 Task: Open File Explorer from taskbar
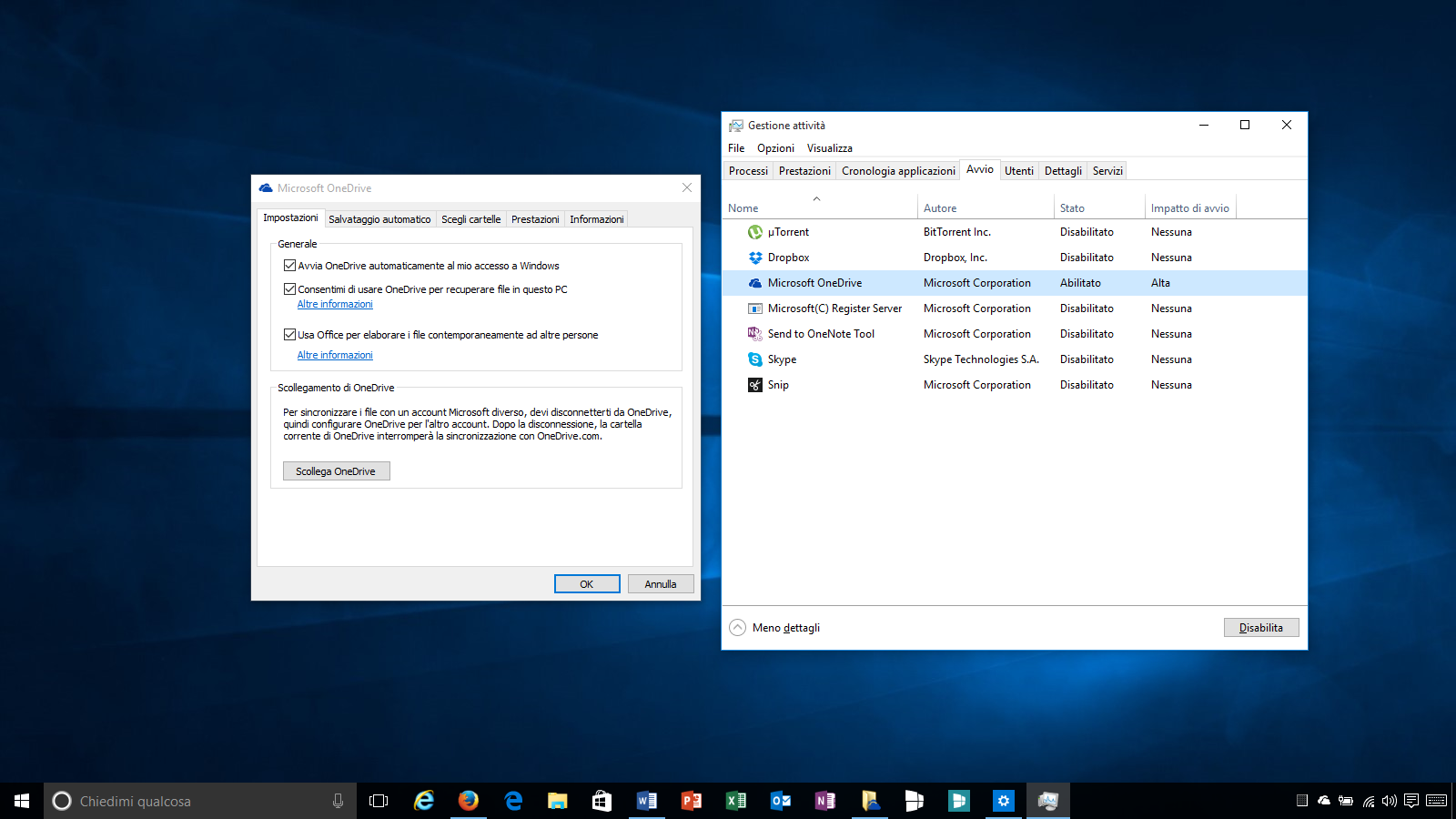558,801
